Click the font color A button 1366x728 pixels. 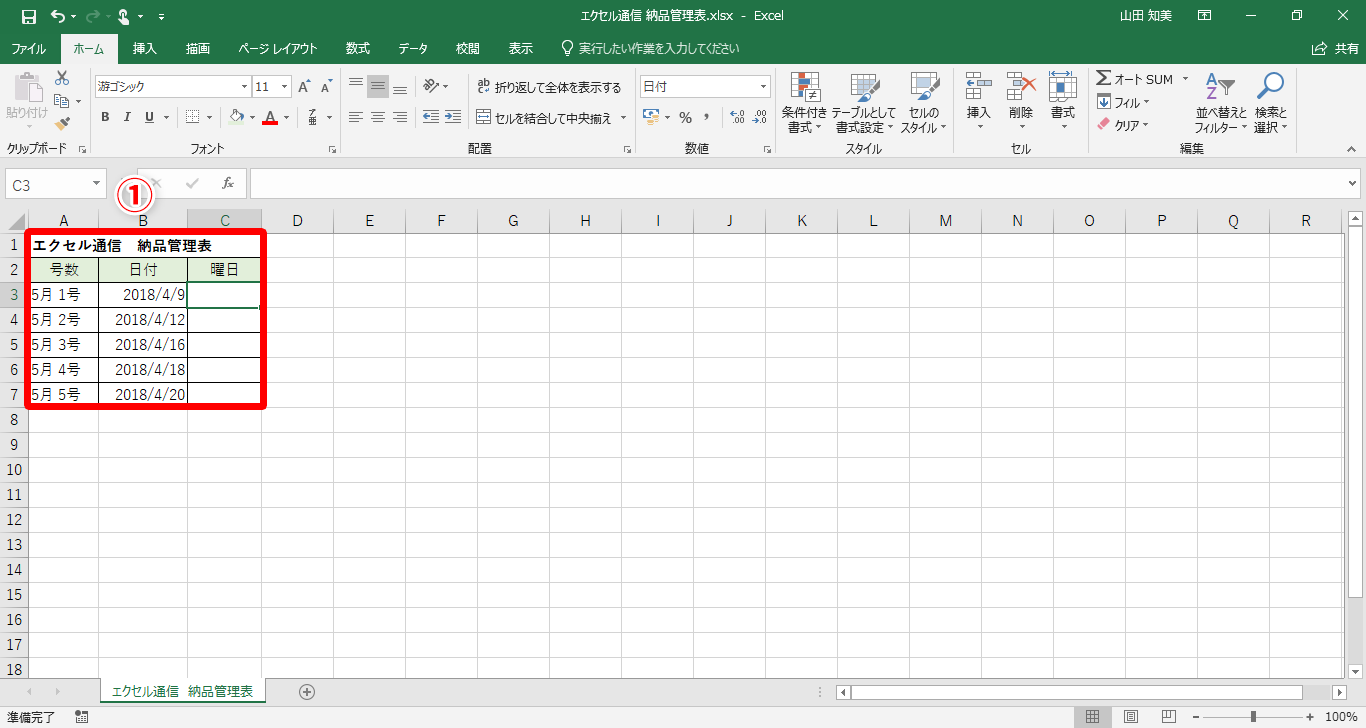tap(269, 117)
